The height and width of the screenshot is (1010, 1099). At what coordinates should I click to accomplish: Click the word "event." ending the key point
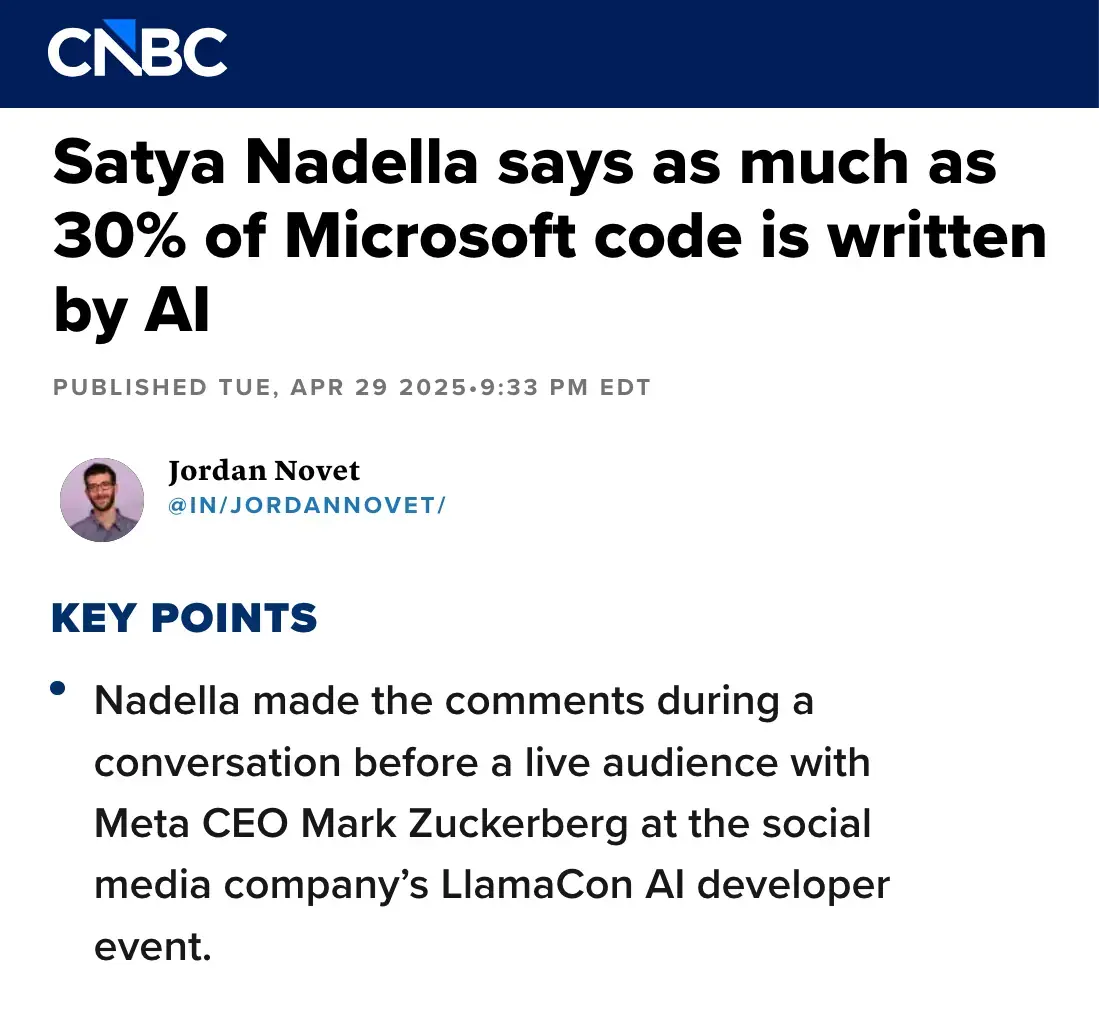click(153, 946)
